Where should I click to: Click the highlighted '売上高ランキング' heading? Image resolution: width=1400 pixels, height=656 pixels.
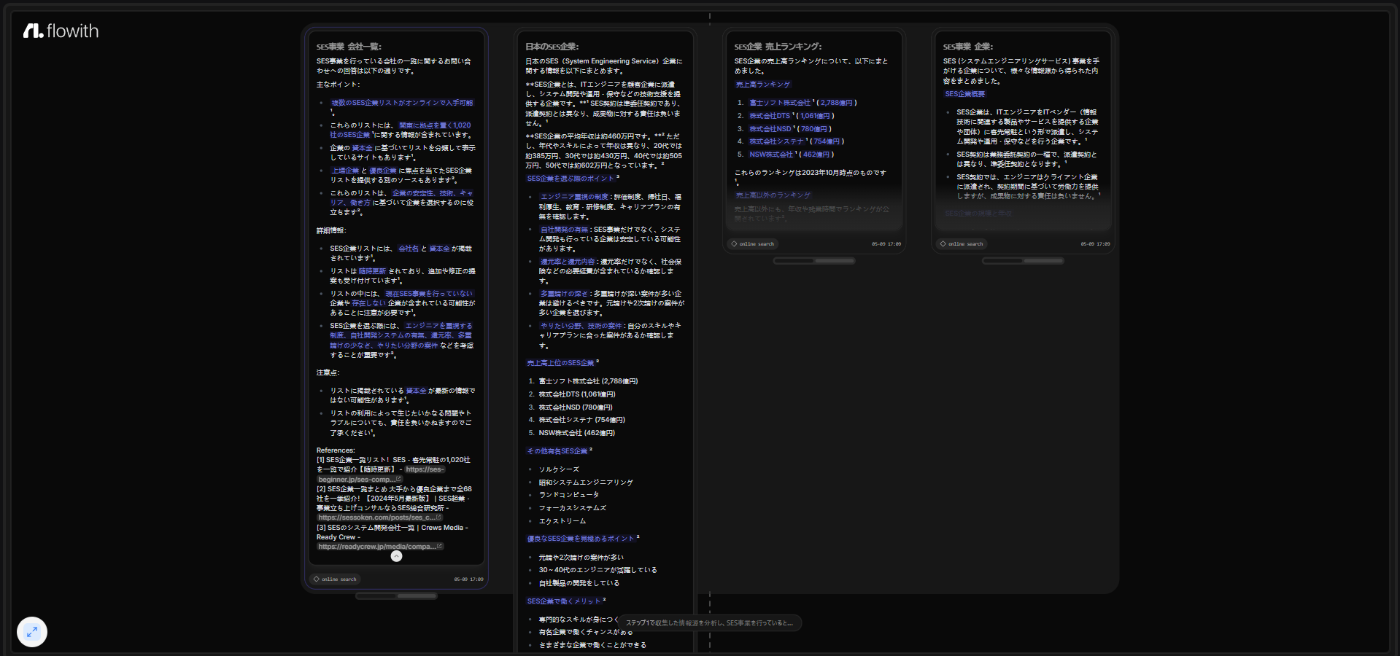click(x=763, y=85)
